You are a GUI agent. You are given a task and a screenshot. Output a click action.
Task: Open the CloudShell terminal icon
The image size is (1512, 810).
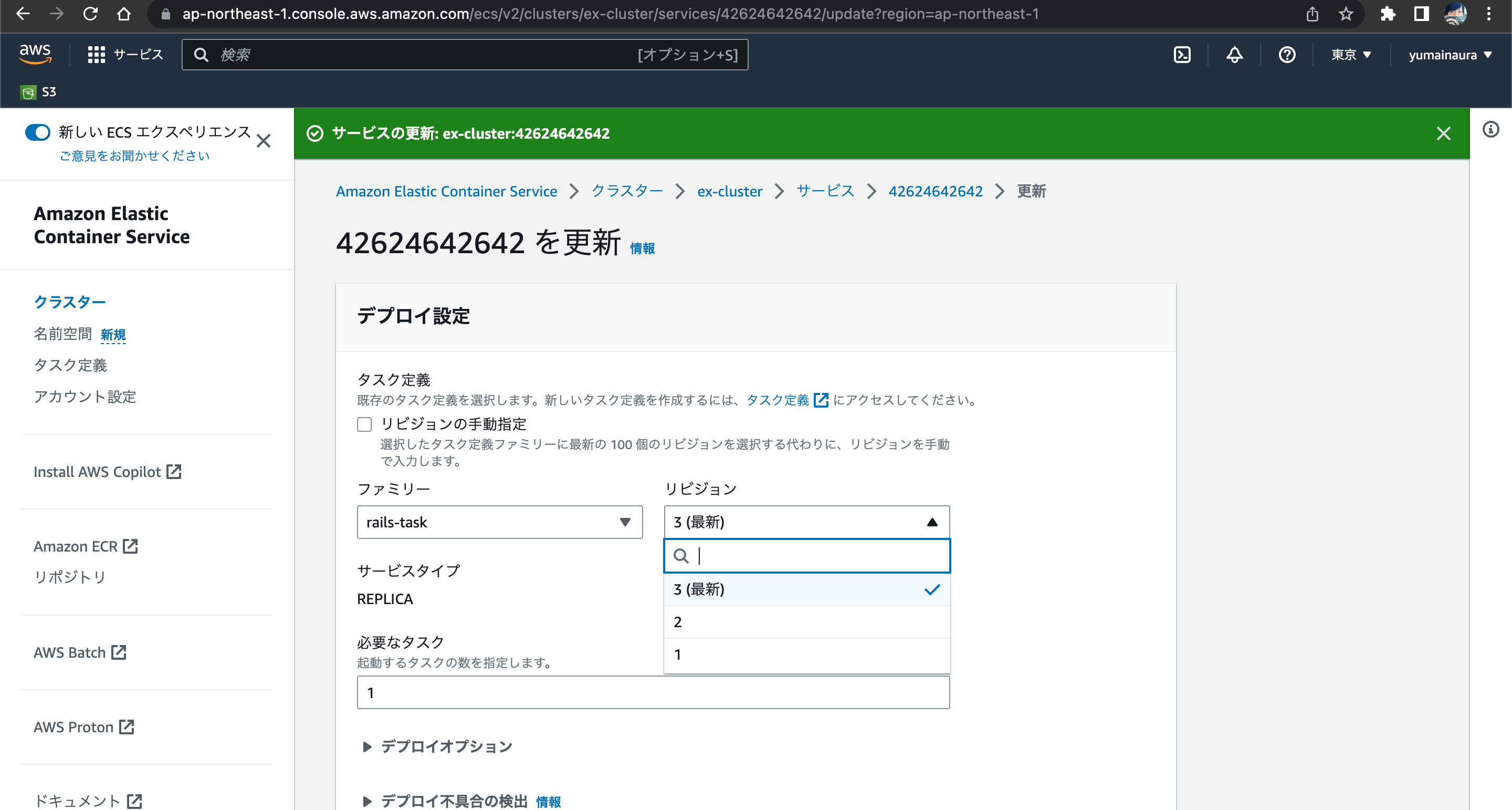pos(1182,55)
